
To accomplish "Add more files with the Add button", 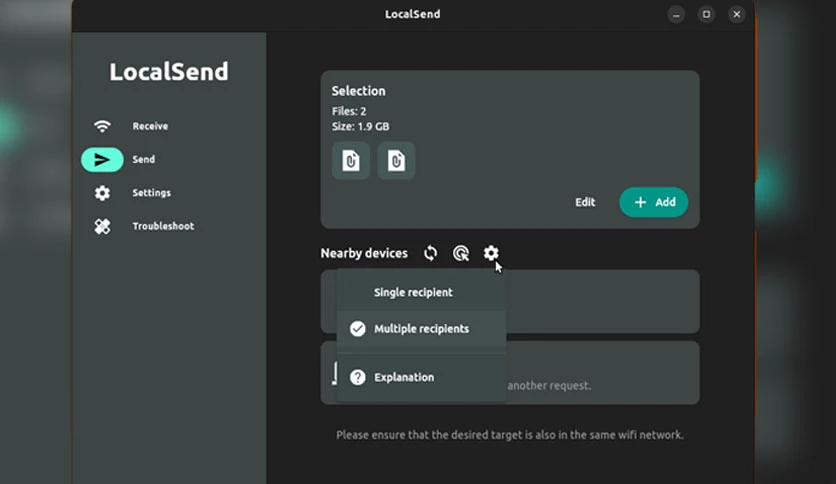I will coord(654,202).
